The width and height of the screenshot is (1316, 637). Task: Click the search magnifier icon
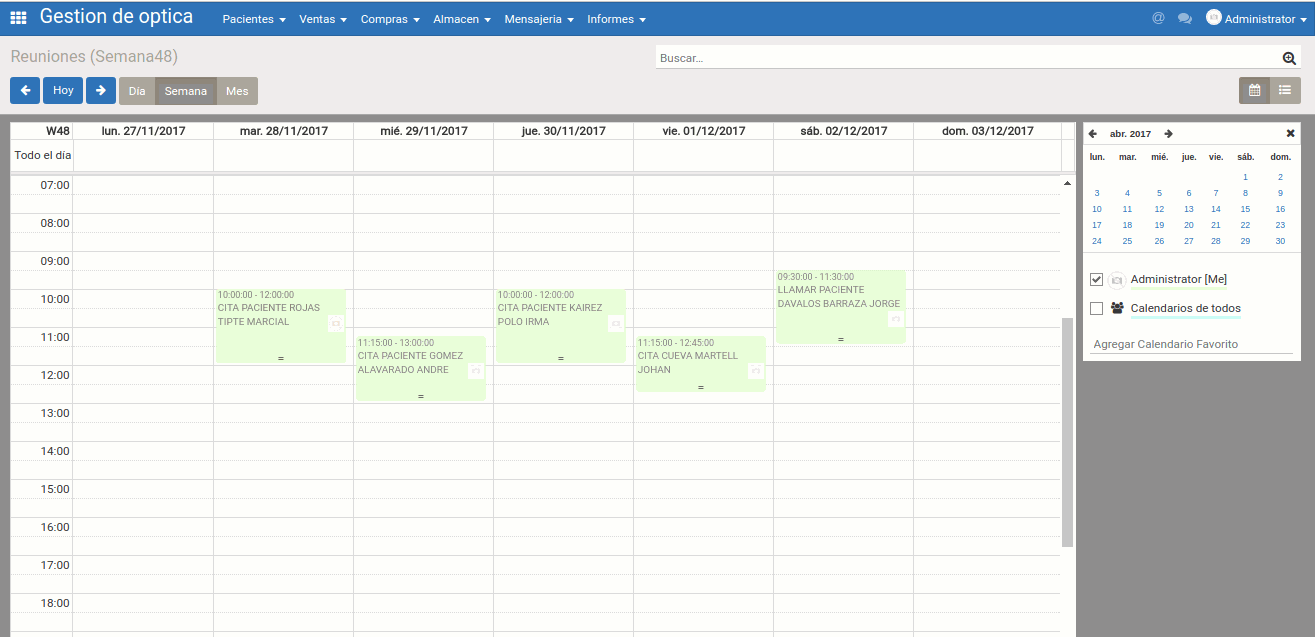tap(1289, 59)
